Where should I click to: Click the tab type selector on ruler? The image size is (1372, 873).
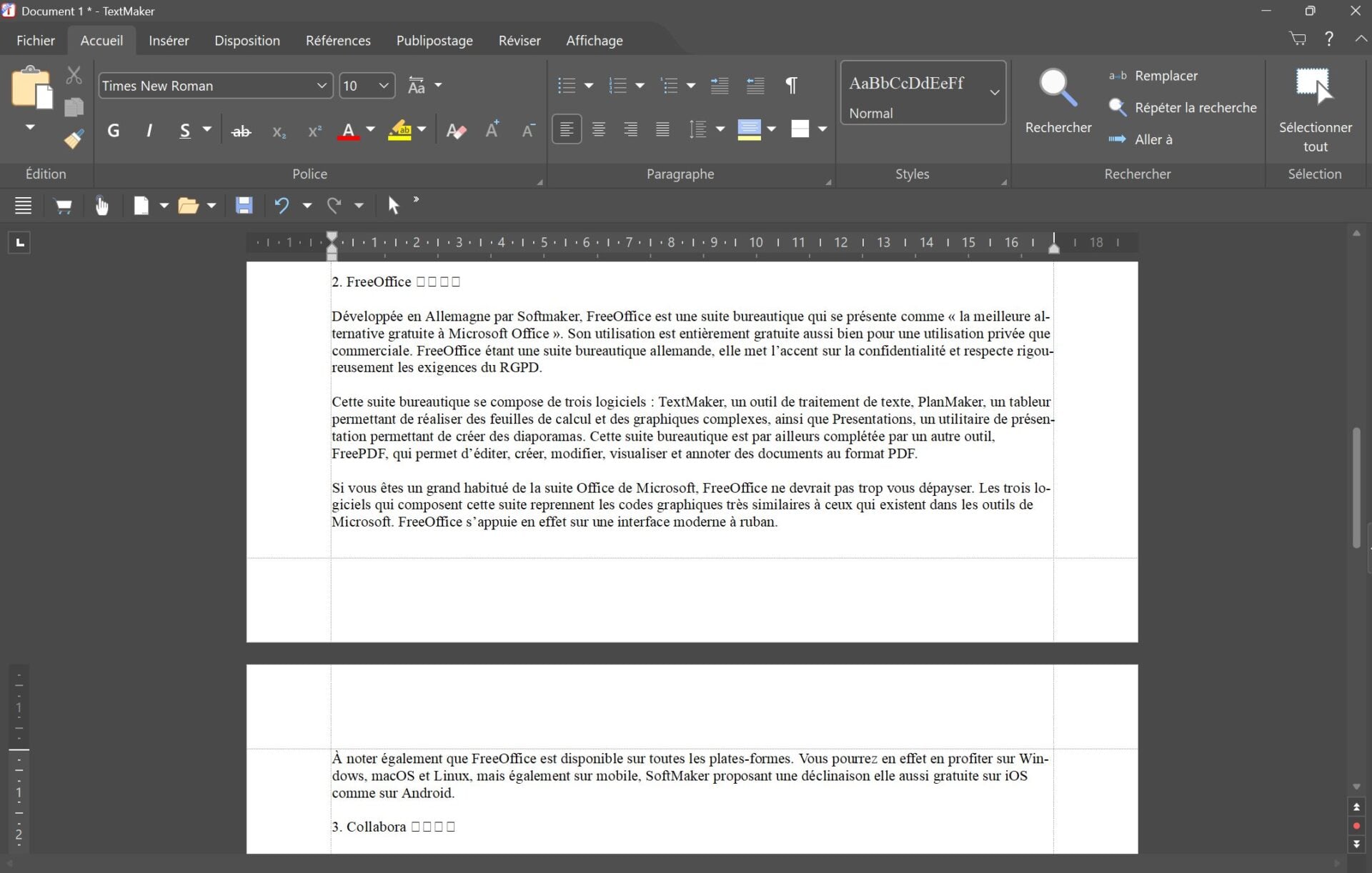point(20,243)
